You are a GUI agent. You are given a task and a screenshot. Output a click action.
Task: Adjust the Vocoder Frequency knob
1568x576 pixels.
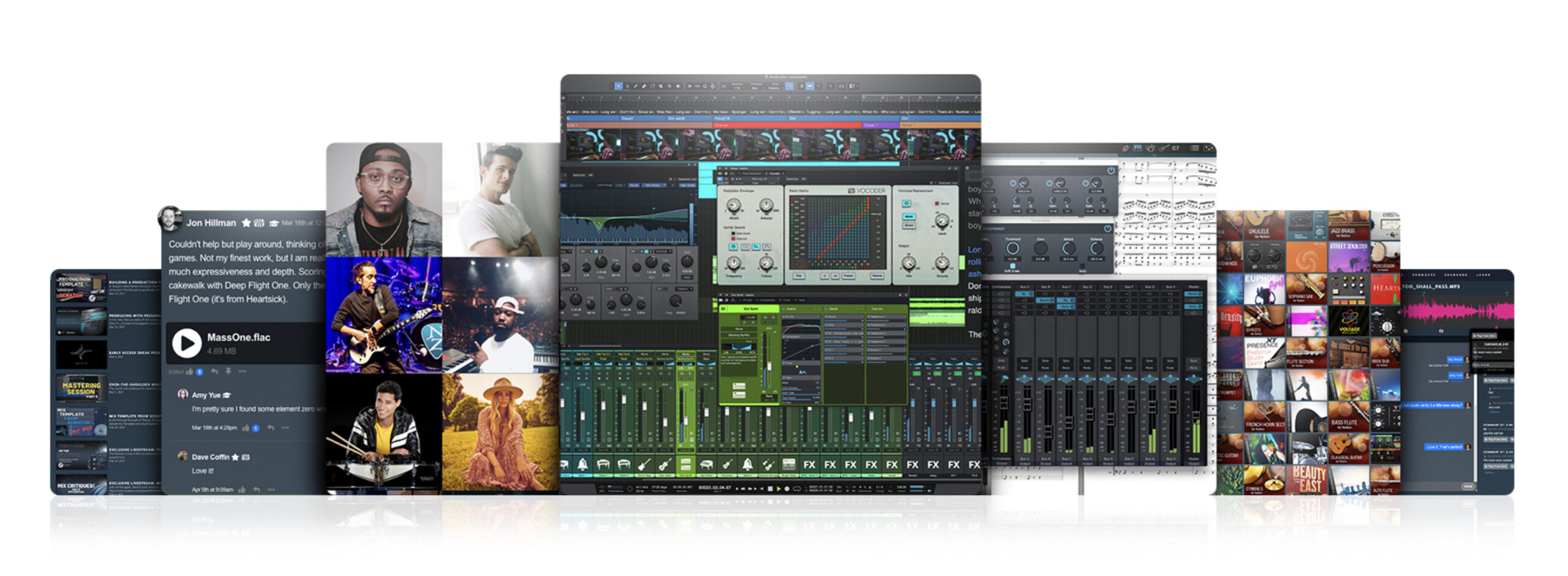(734, 263)
